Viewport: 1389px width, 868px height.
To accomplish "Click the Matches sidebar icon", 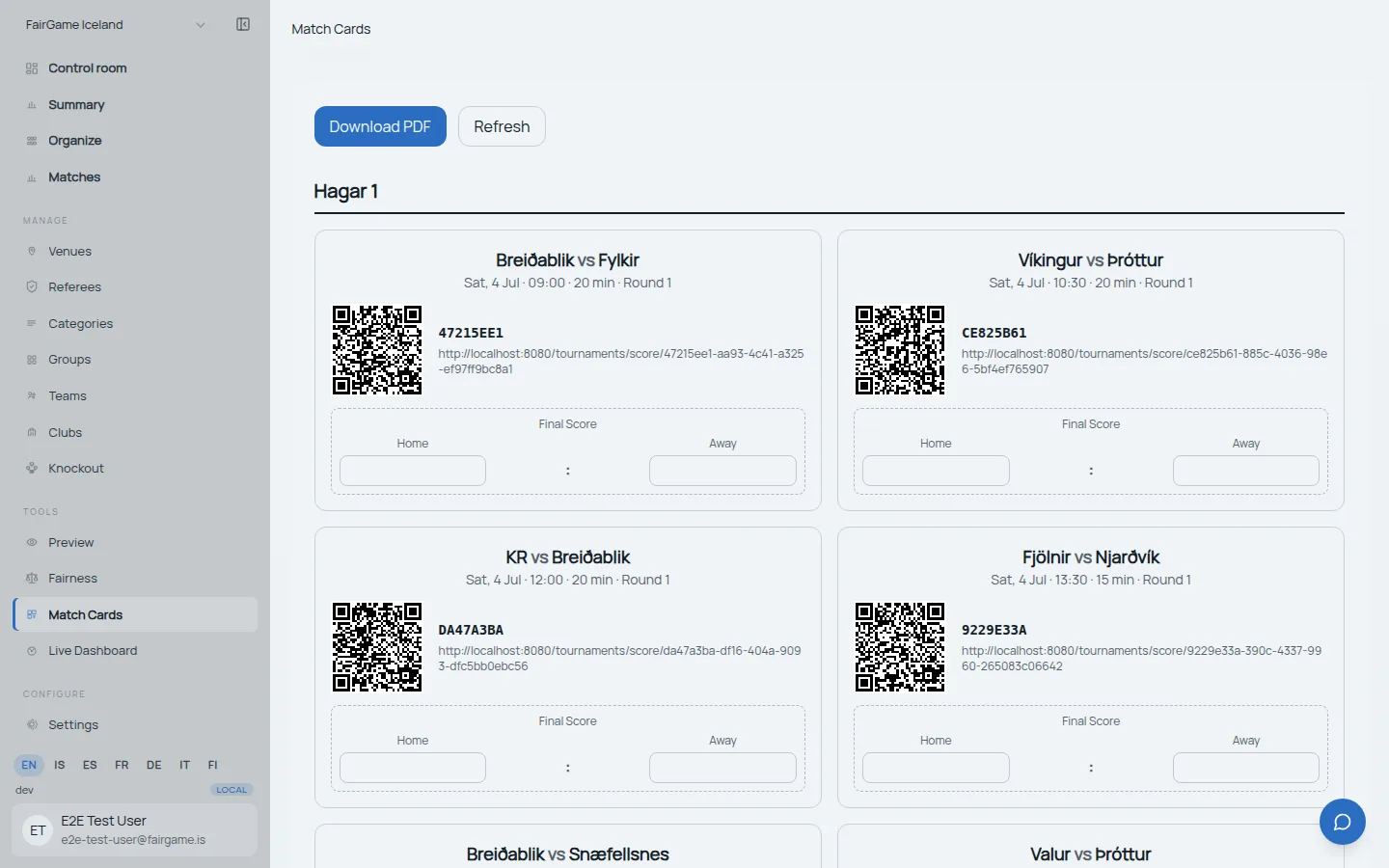I will [32, 177].
